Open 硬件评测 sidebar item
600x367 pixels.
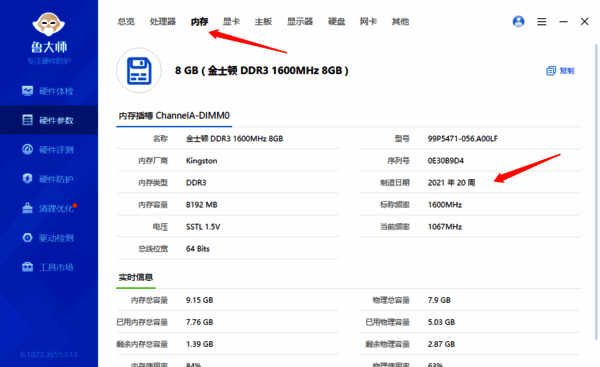click(49, 150)
